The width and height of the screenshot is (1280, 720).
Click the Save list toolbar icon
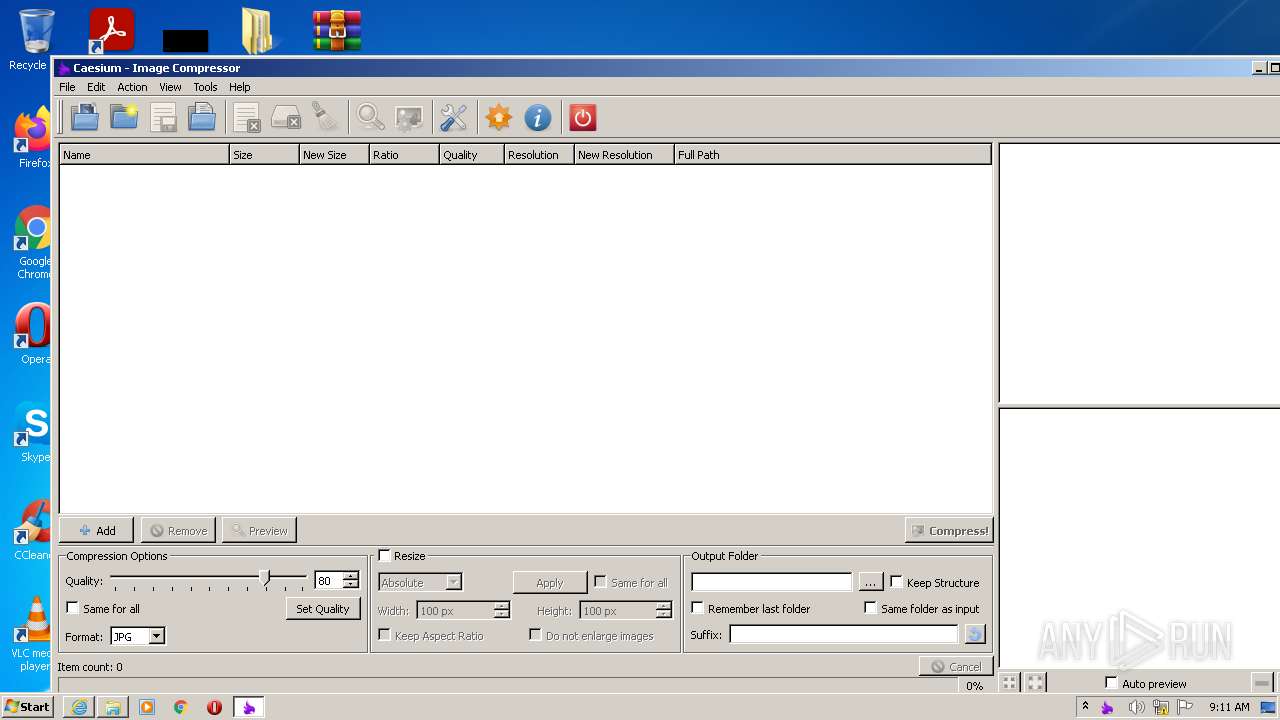click(163, 118)
